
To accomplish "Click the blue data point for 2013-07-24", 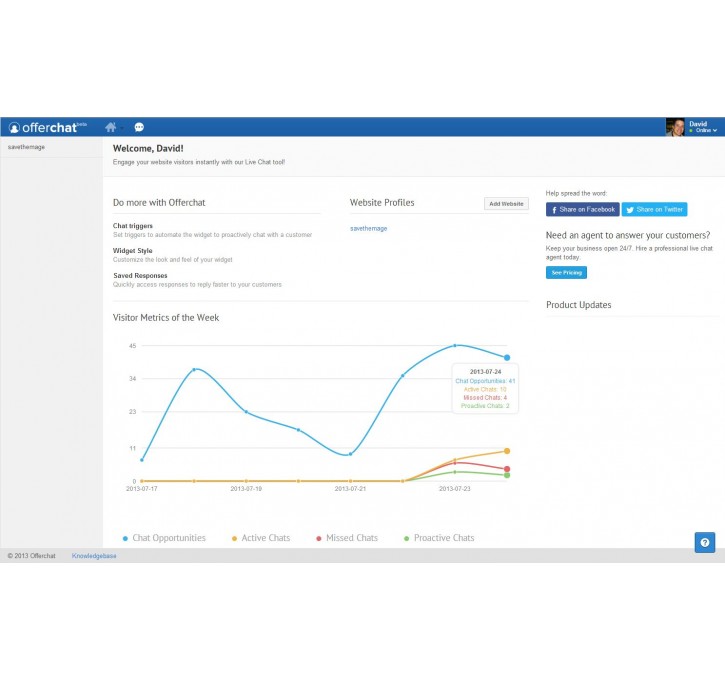I will (507, 358).
